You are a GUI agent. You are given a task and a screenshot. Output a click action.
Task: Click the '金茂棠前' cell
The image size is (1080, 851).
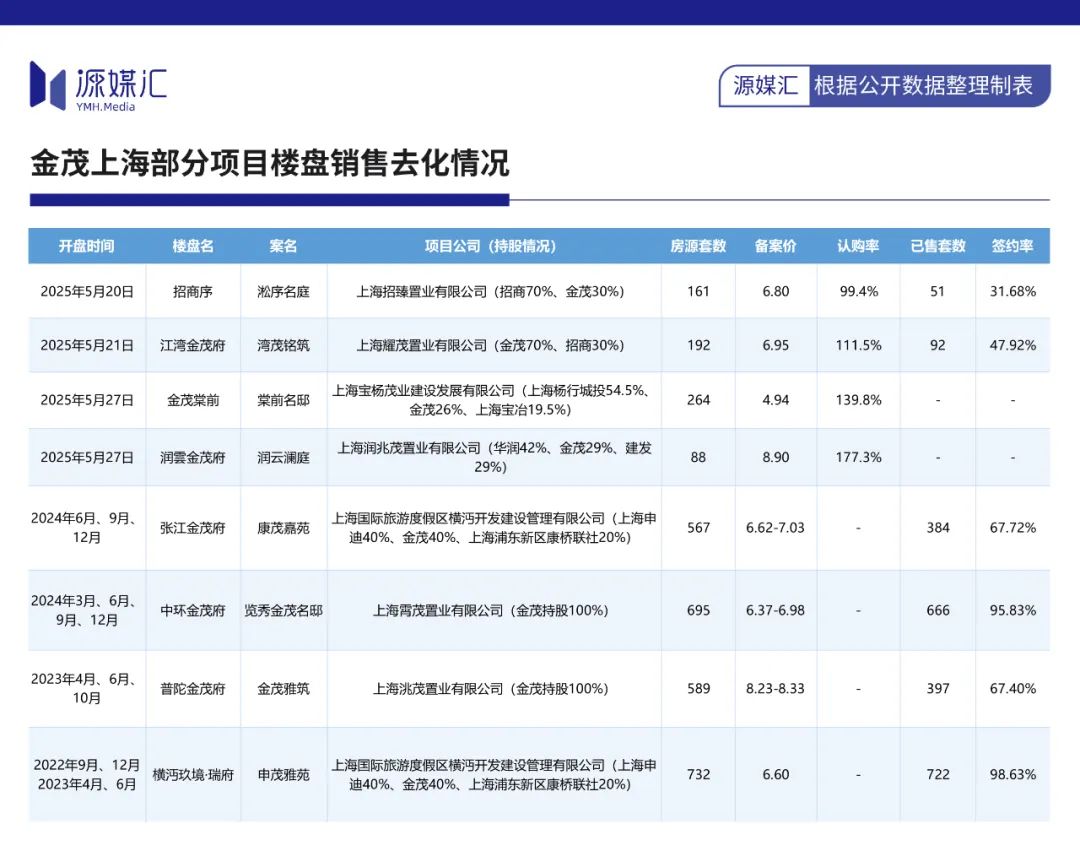click(x=193, y=400)
